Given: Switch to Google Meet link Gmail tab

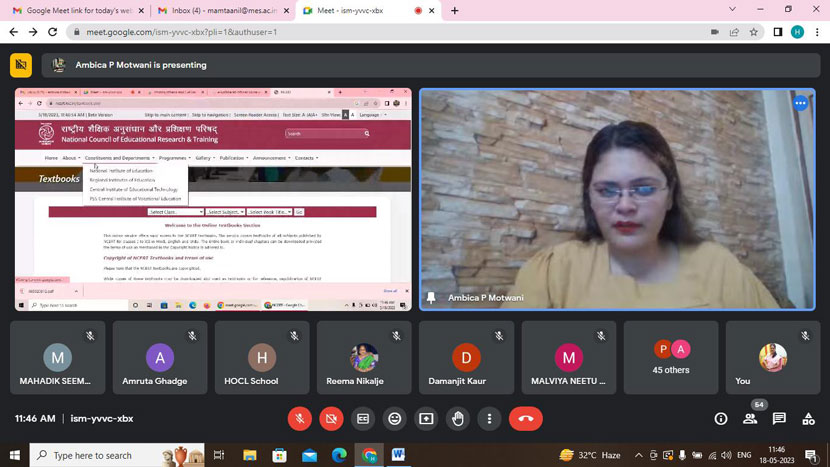Looking at the screenshot, I should point(77,11).
